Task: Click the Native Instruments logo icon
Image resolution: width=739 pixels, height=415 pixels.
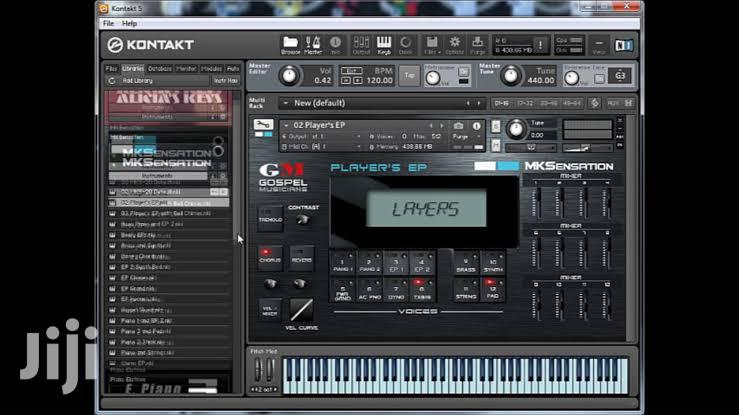Action: 624,45
